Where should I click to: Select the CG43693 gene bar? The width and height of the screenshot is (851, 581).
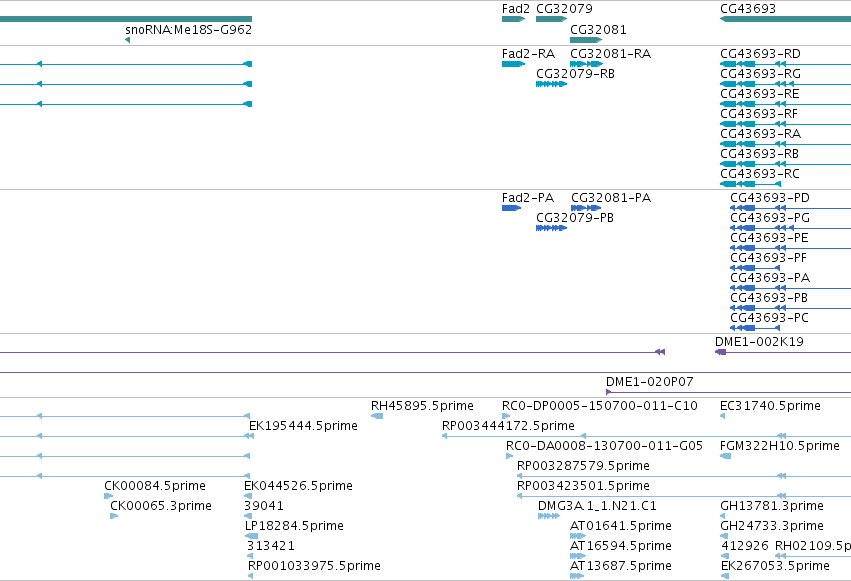point(785,19)
